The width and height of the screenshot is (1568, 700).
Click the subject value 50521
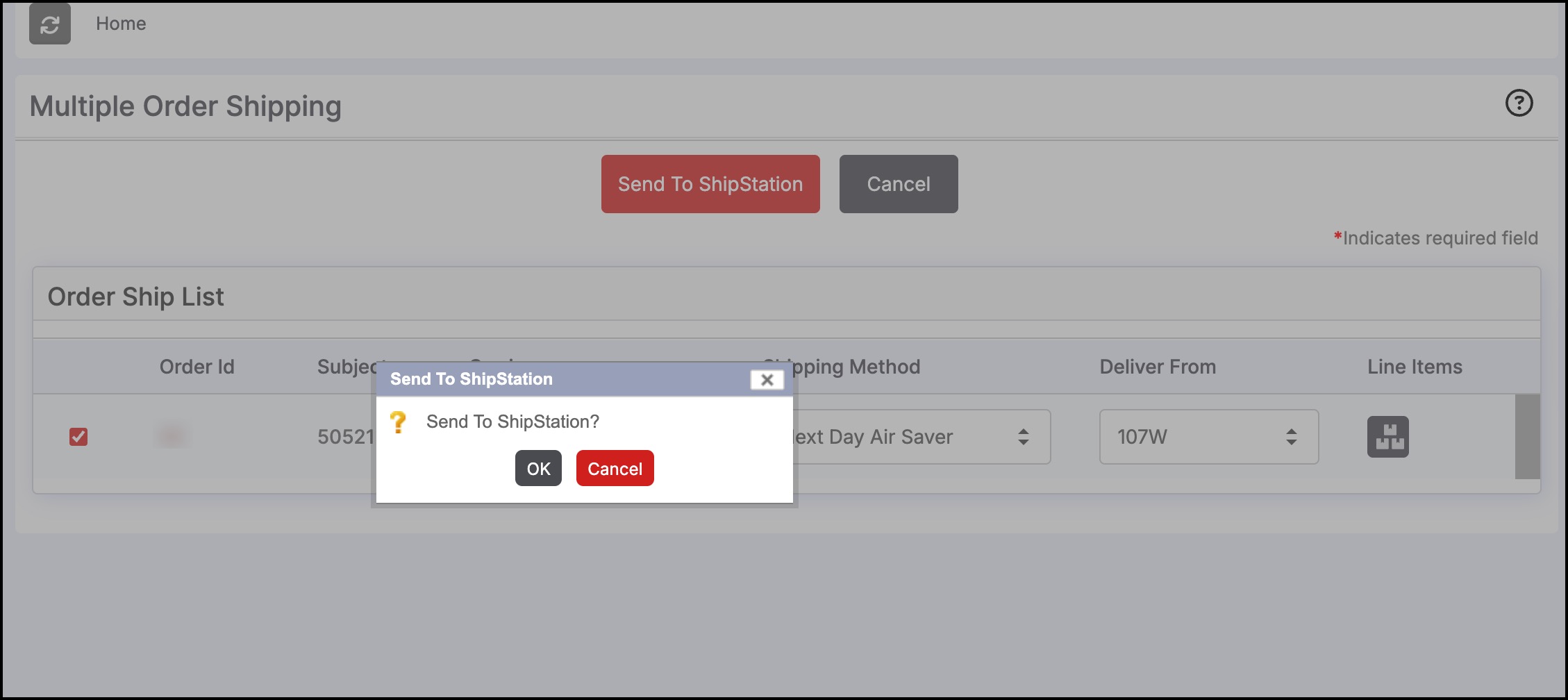pos(346,437)
